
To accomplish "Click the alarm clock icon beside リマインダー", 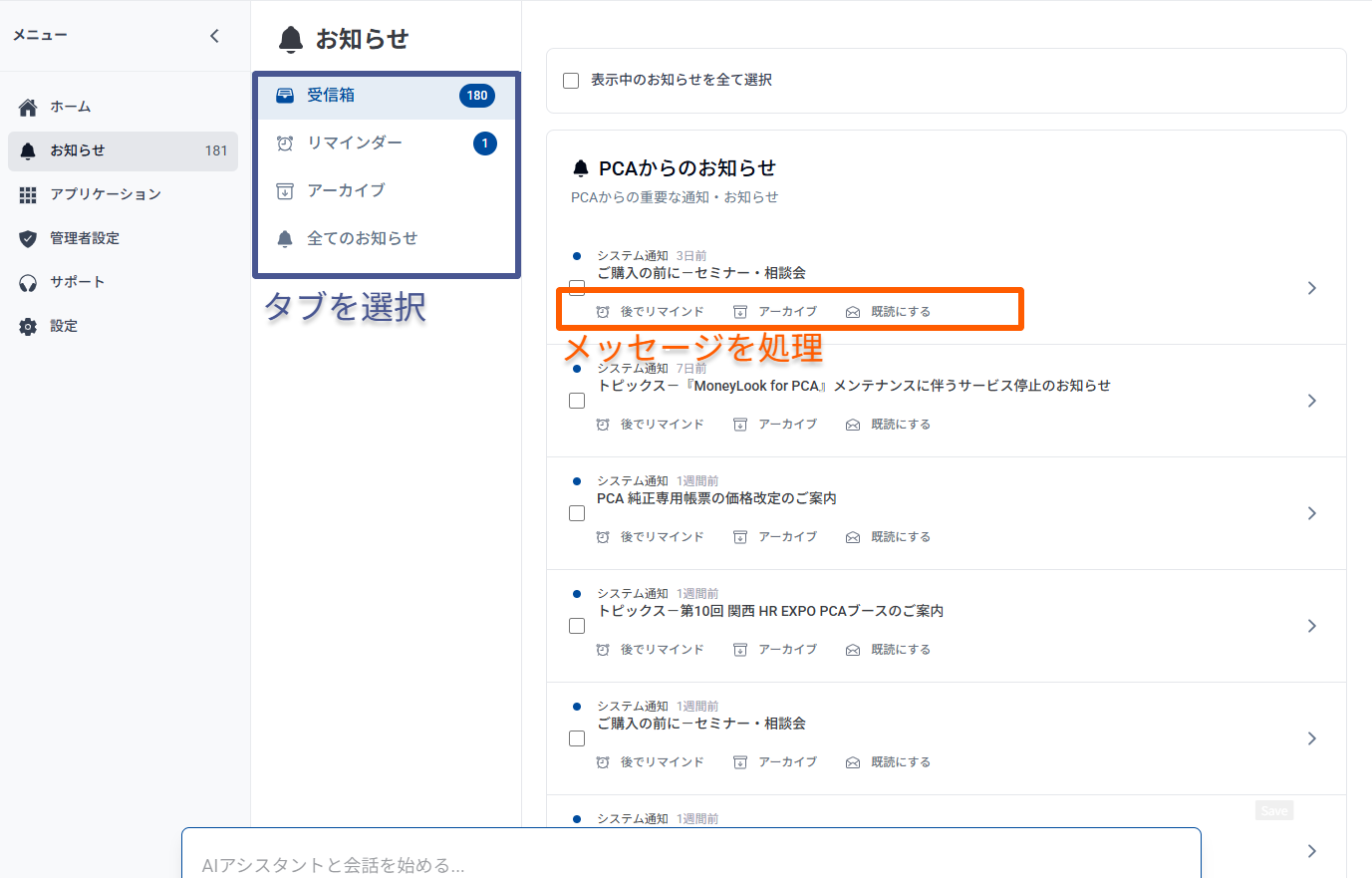I will click(x=285, y=144).
